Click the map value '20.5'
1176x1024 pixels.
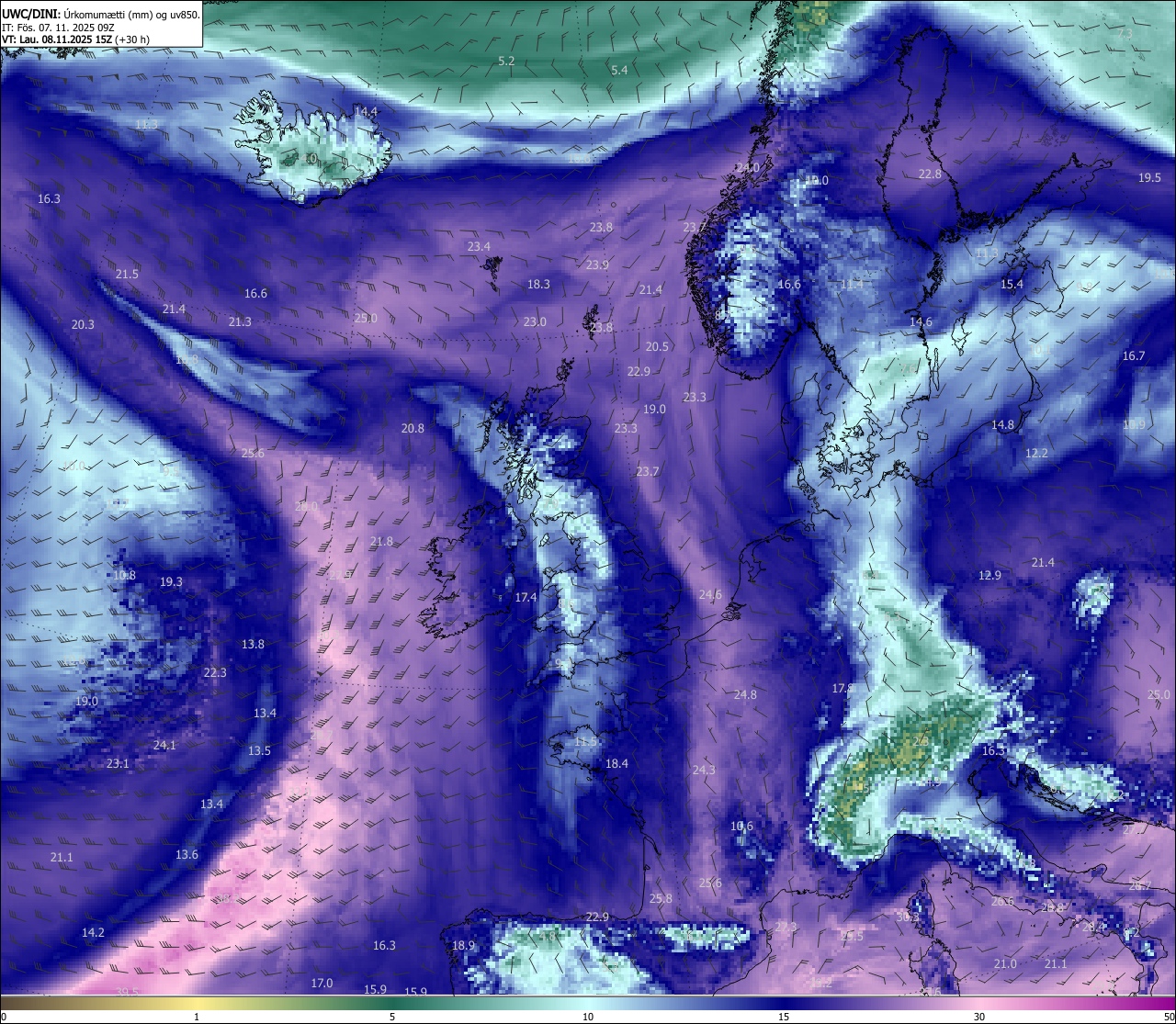[x=657, y=346]
